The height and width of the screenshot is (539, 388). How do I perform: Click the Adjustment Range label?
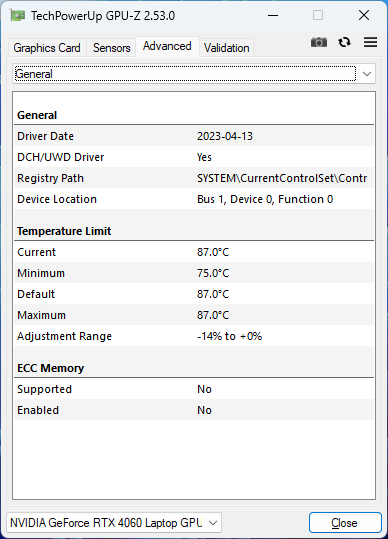point(65,336)
